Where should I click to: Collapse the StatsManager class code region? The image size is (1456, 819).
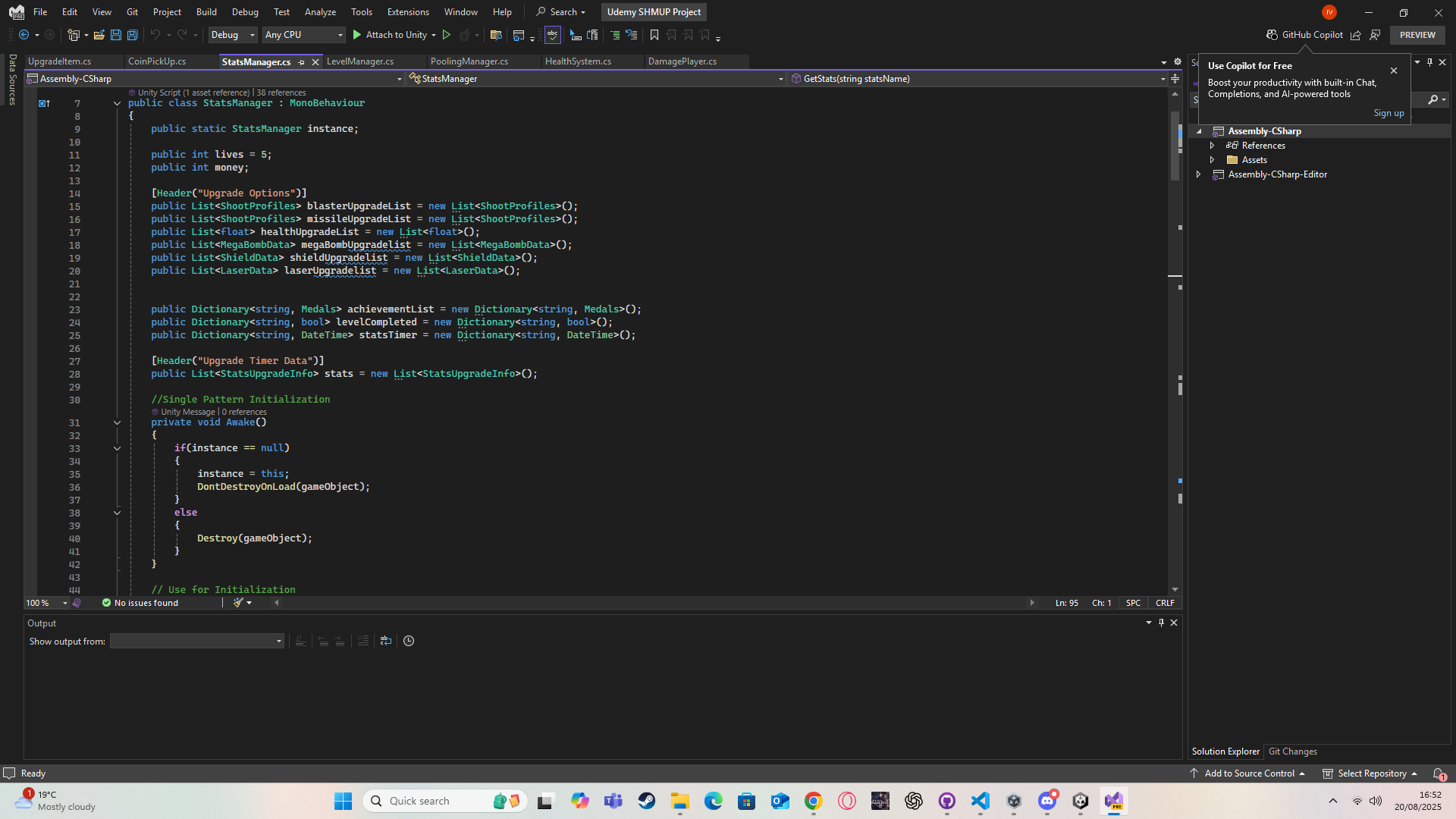(x=117, y=103)
